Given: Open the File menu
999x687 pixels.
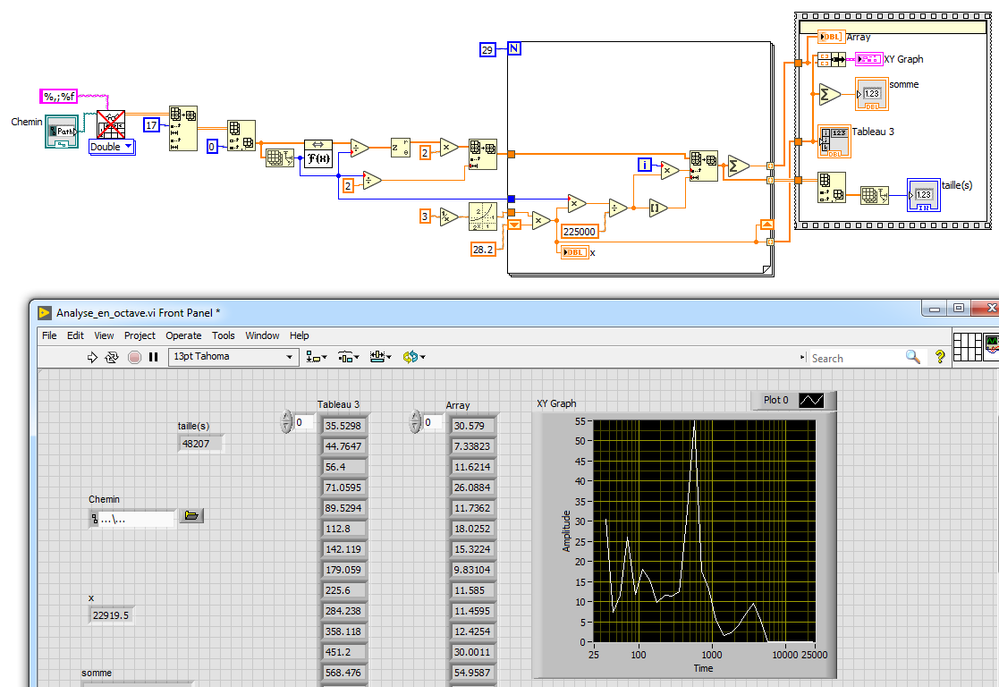Looking at the screenshot, I should pos(49,336).
